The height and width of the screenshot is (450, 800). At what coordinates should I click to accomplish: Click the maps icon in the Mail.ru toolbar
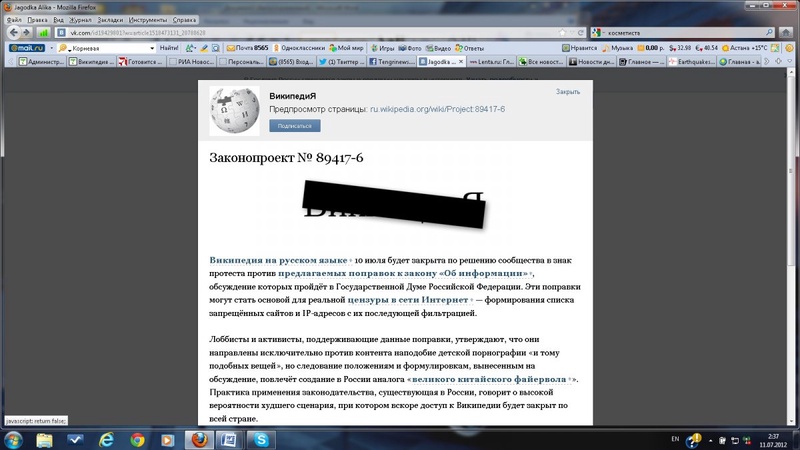click(775, 48)
